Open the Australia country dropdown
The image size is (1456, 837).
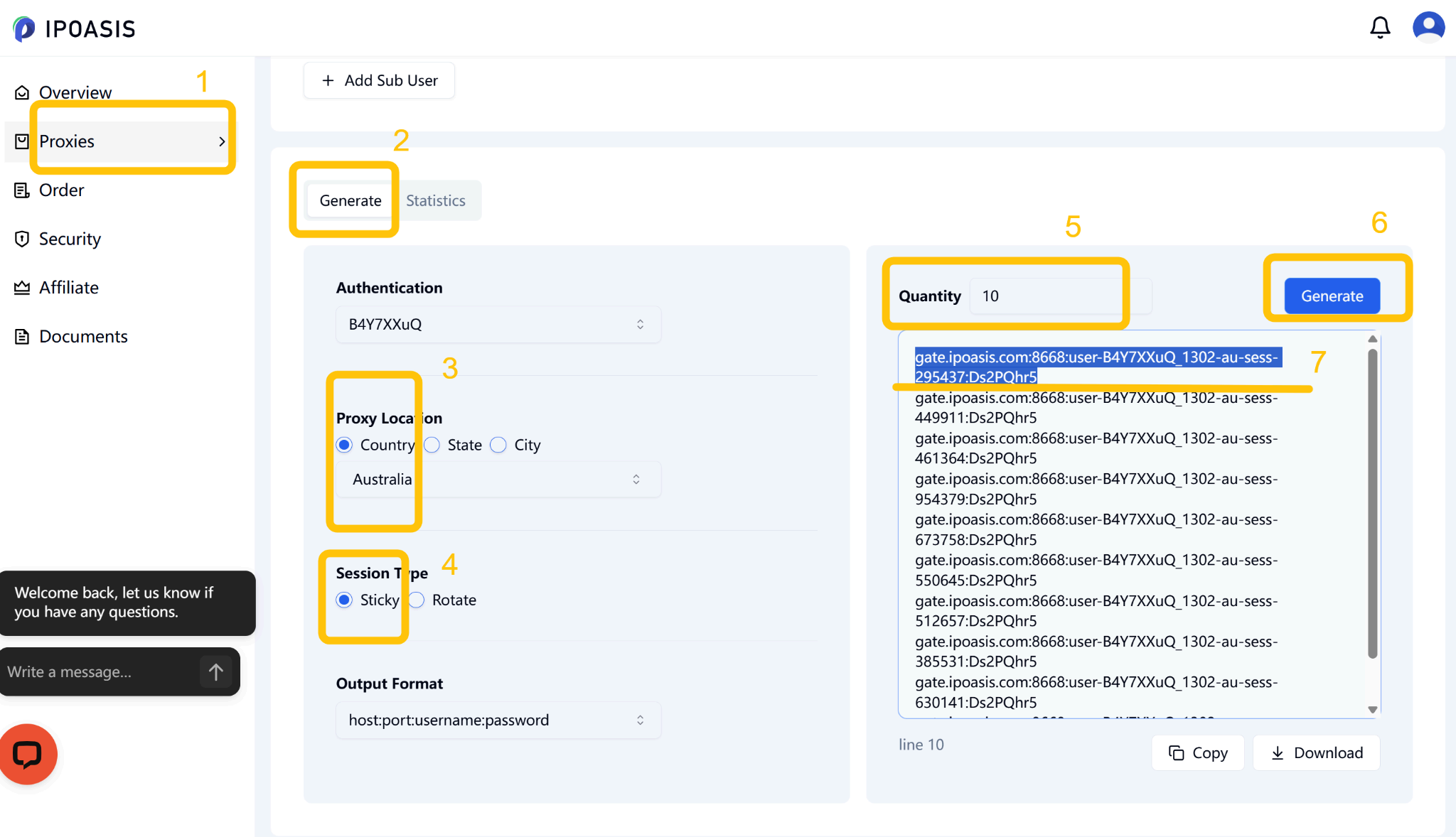498,480
